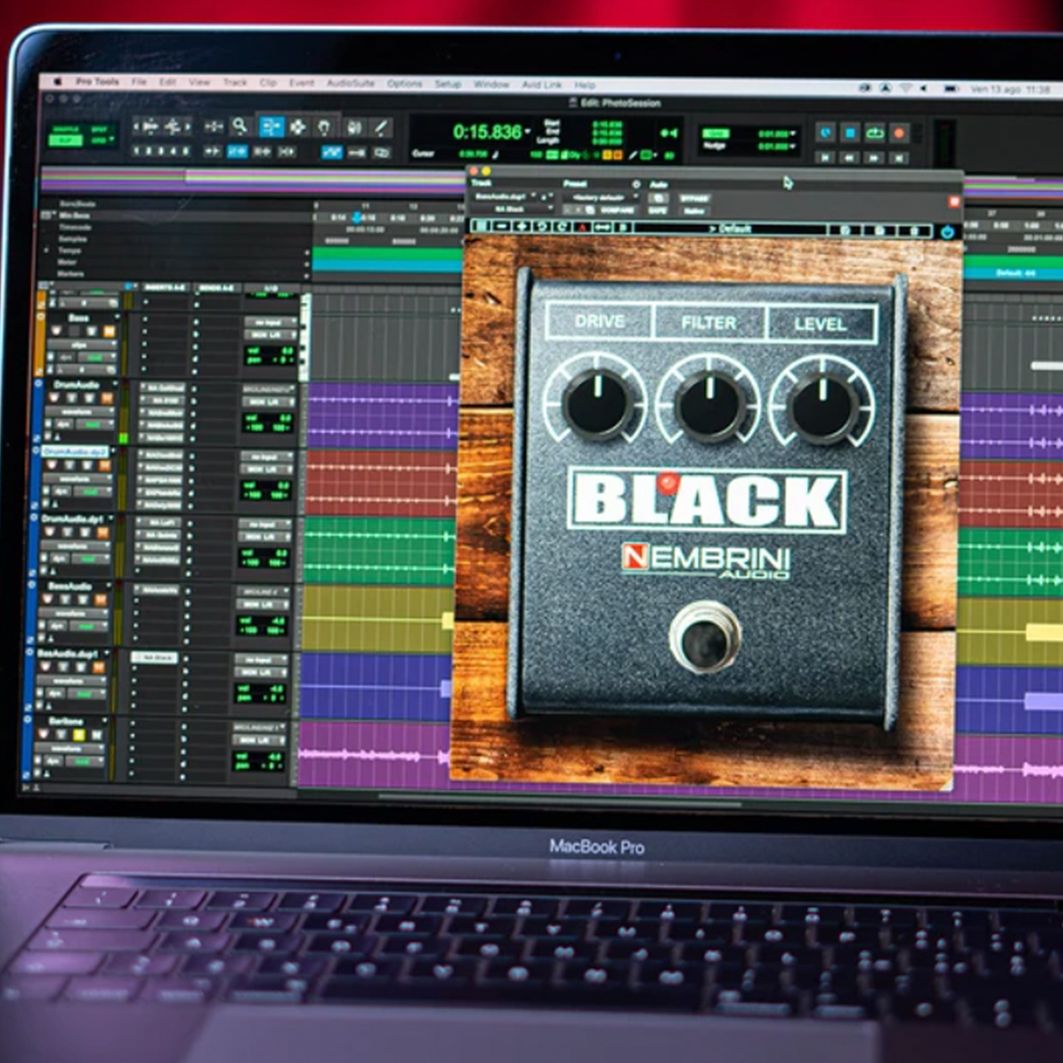Click the Apple logo menu
This screenshot has height=1063, width=1063.
click(x=58, y=81)
